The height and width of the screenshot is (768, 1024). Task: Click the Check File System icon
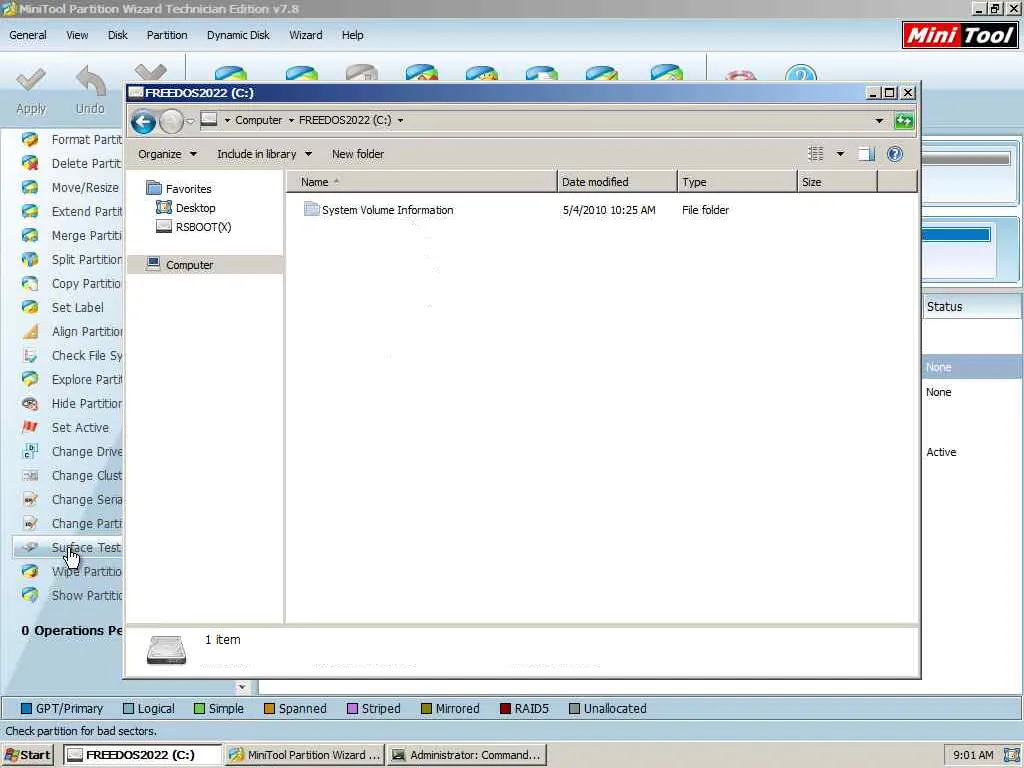pyautogui.click(x=30, y=355)
